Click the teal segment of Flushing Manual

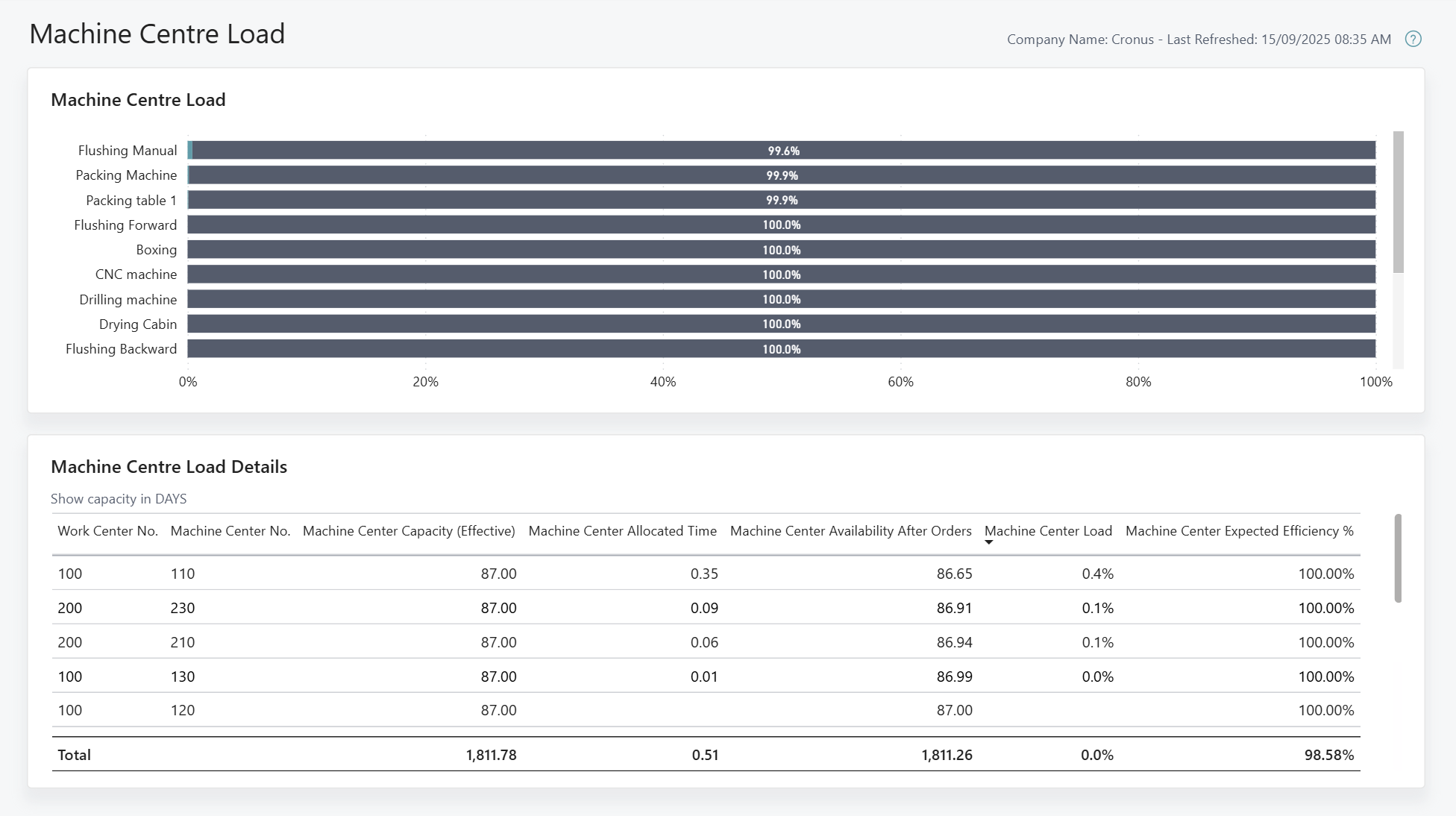pyautogui.click(x=190, y=151)
